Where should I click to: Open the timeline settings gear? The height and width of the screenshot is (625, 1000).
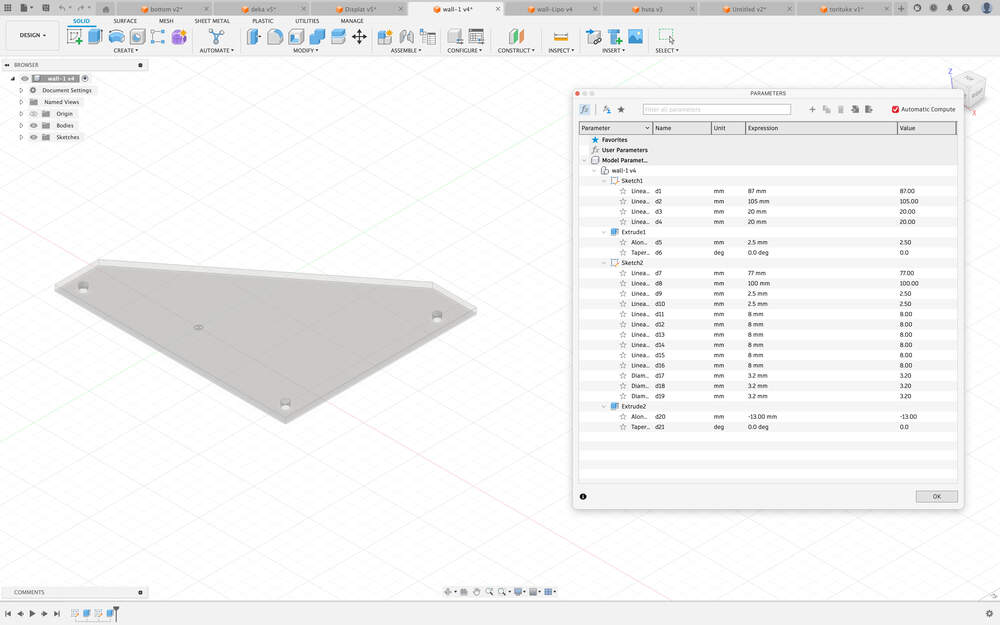click(989, 614)
